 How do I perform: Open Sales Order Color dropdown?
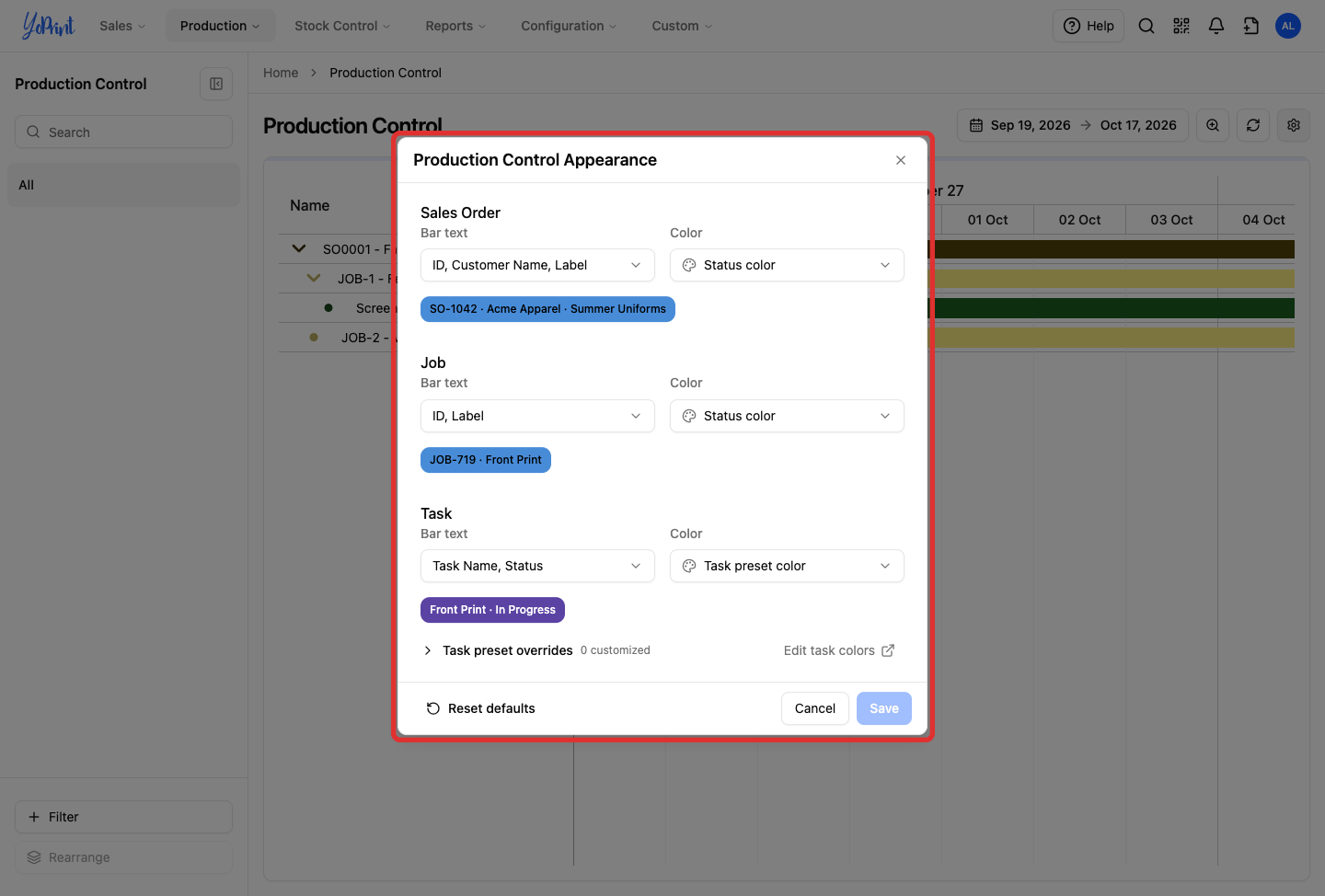(x=787, y=265)
